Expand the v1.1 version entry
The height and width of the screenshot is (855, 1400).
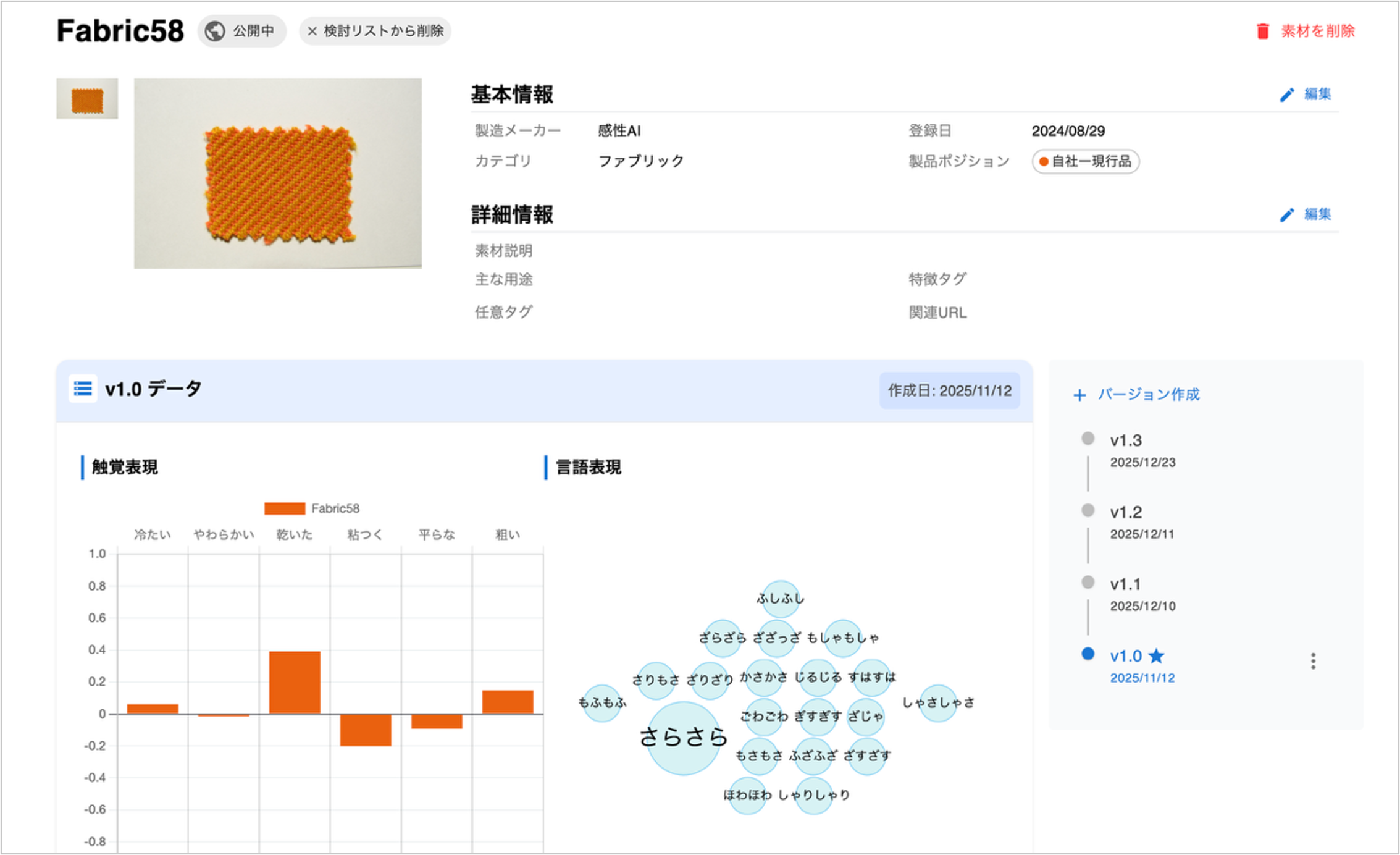point(1126,583)
